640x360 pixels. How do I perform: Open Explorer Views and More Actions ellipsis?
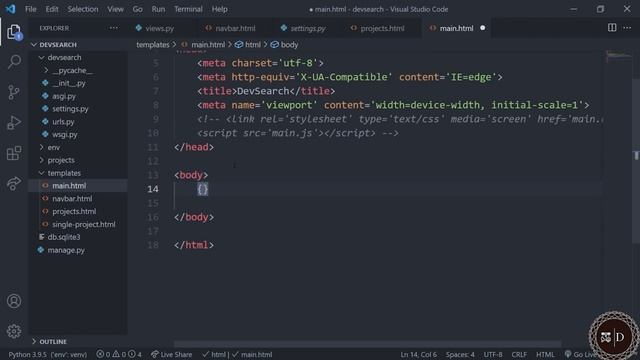click(114, 28)
